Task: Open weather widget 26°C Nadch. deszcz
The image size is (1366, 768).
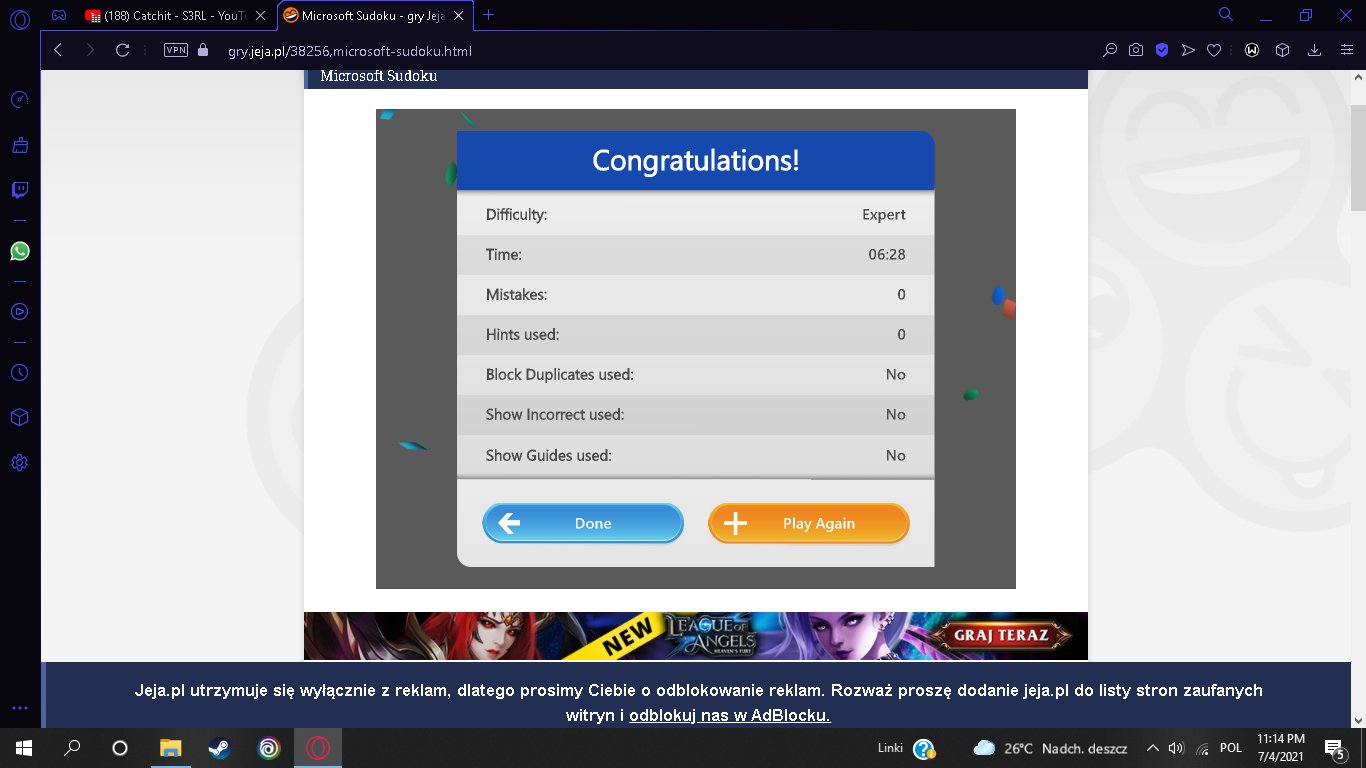Action: tap(1050, 748)
